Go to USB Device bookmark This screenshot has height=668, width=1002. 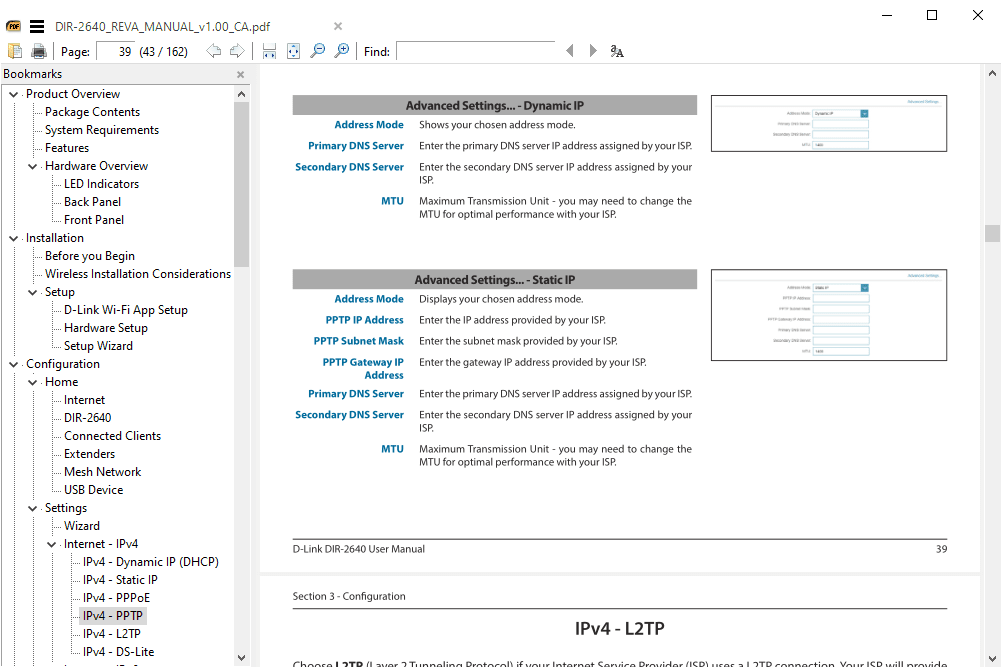click(x=93, y=490)
